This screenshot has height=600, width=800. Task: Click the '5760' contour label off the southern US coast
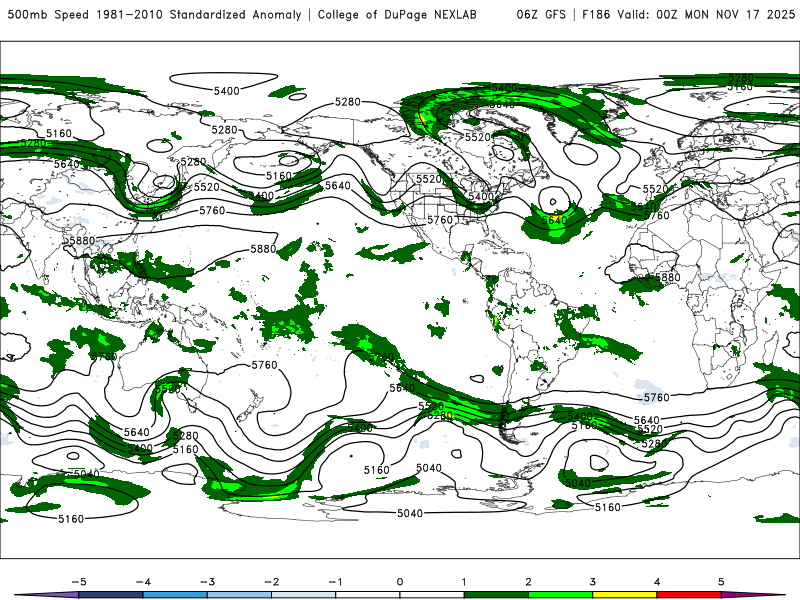(x=440, y=220)
